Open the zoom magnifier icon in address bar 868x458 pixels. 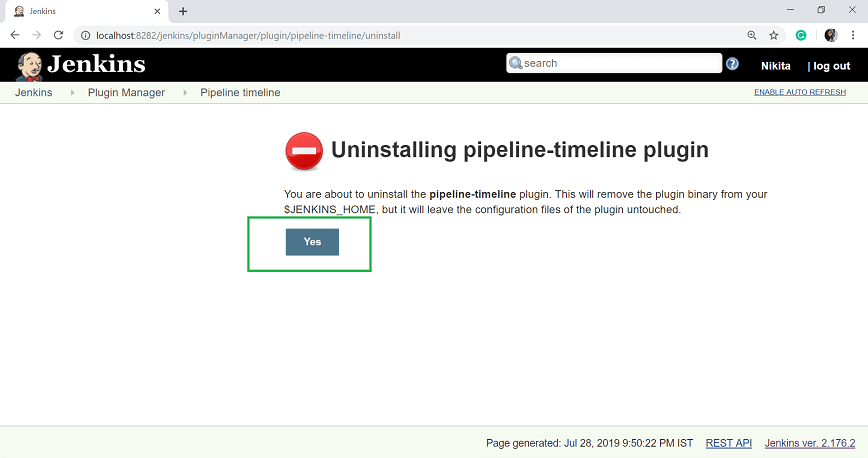pyautogui.click(x=752, y=35)
